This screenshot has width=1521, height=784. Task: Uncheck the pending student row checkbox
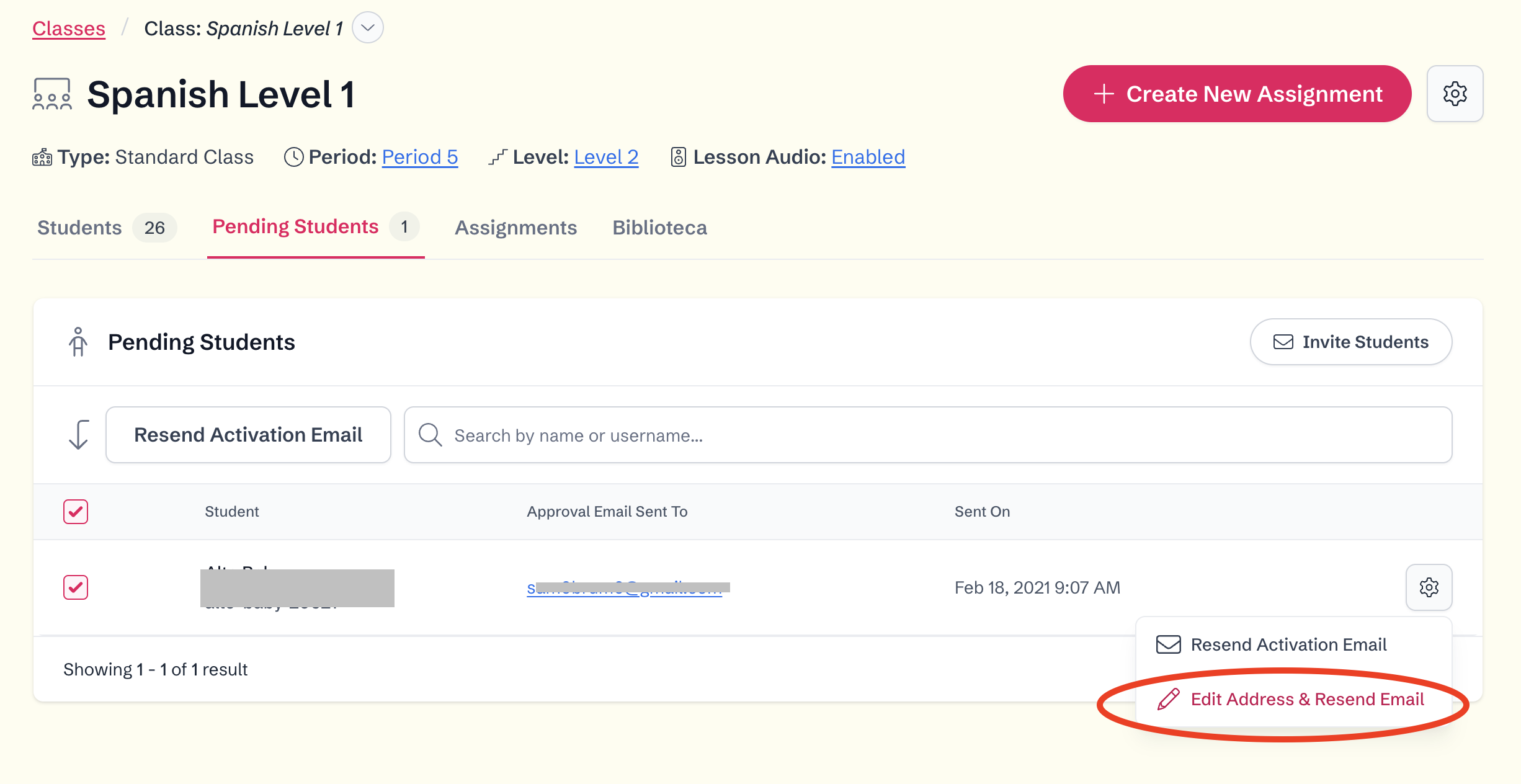click(76, 587)
